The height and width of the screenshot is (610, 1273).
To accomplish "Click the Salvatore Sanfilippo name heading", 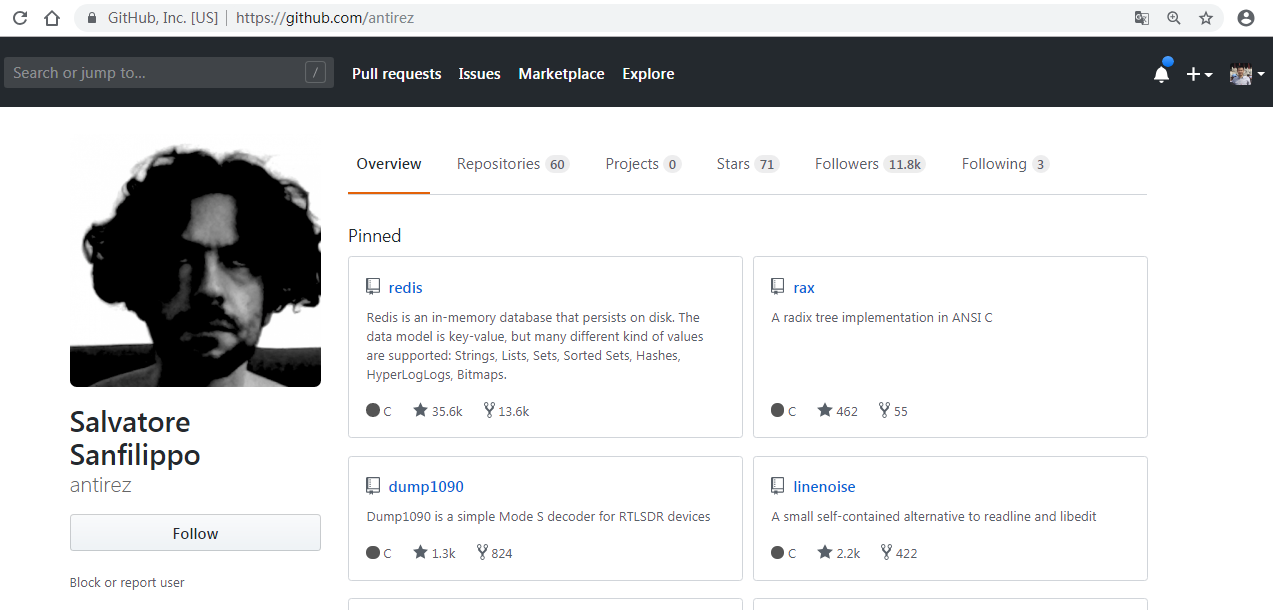I will (x=135, y=438).
